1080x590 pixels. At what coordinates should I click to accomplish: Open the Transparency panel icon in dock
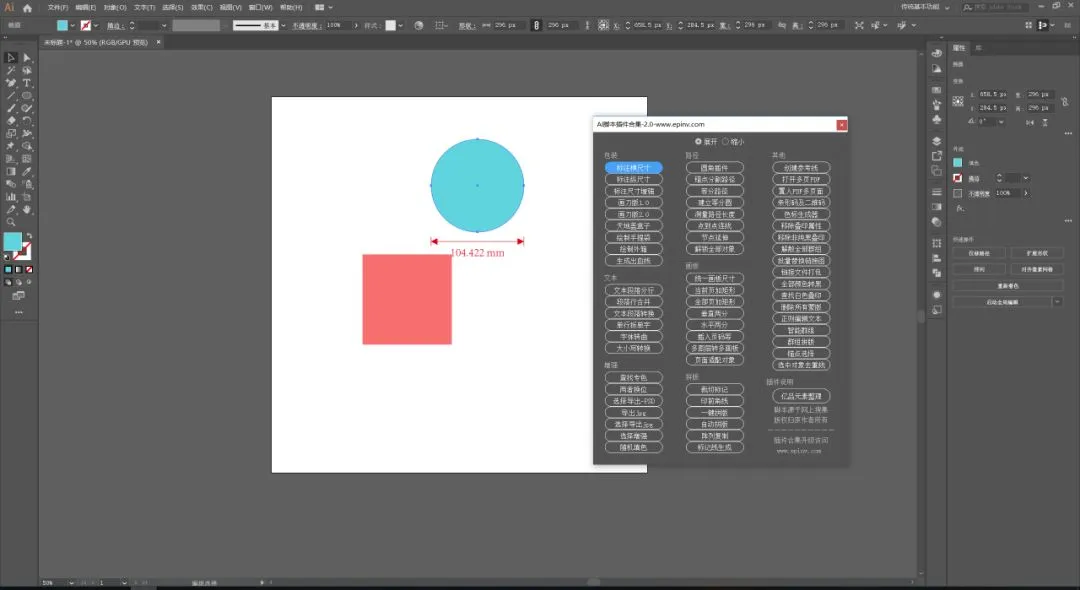click(937, 222)
